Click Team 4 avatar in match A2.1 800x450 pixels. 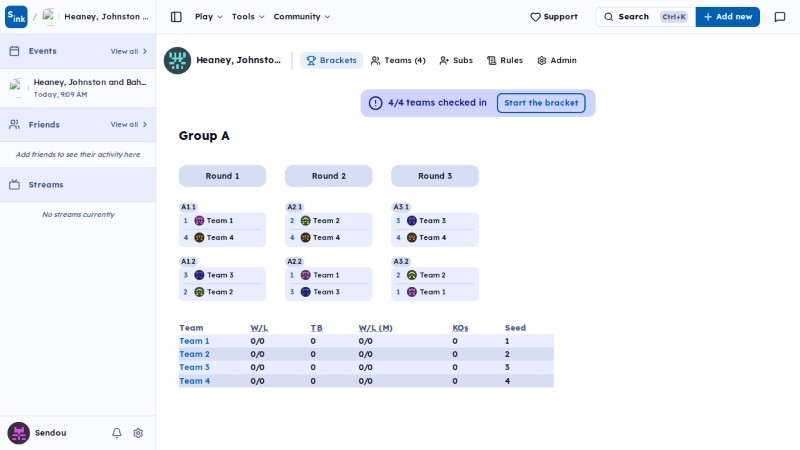pos(306,237)
